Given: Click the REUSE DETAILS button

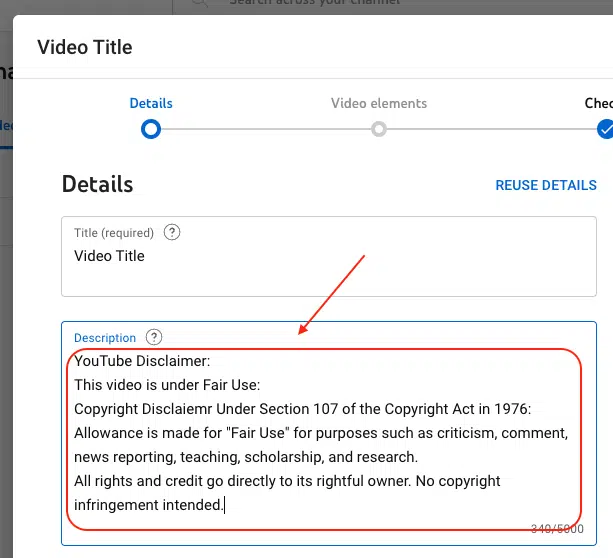Looking at the screenshot, I should click(x=546, y=185).
